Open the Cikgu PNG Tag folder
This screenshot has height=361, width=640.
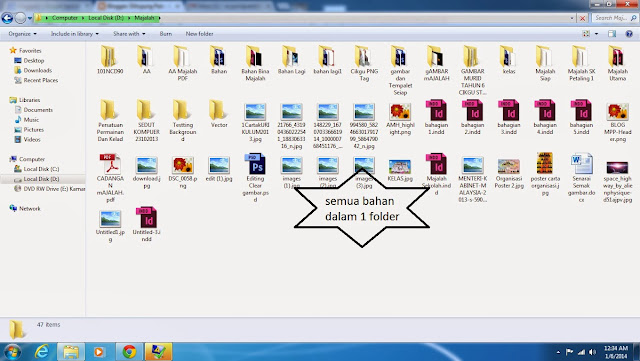coord(364,62)
